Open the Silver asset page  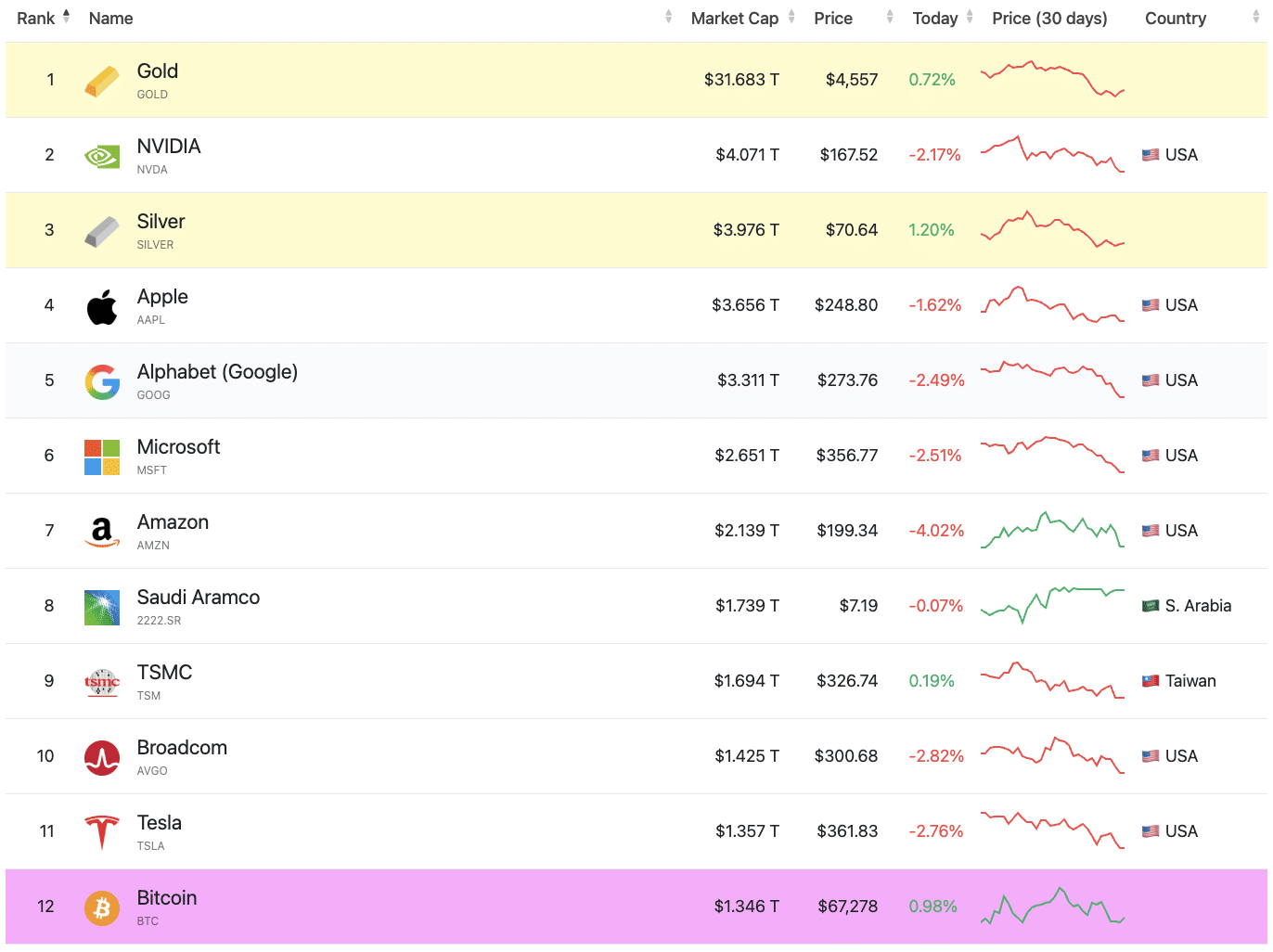(161, 222)
